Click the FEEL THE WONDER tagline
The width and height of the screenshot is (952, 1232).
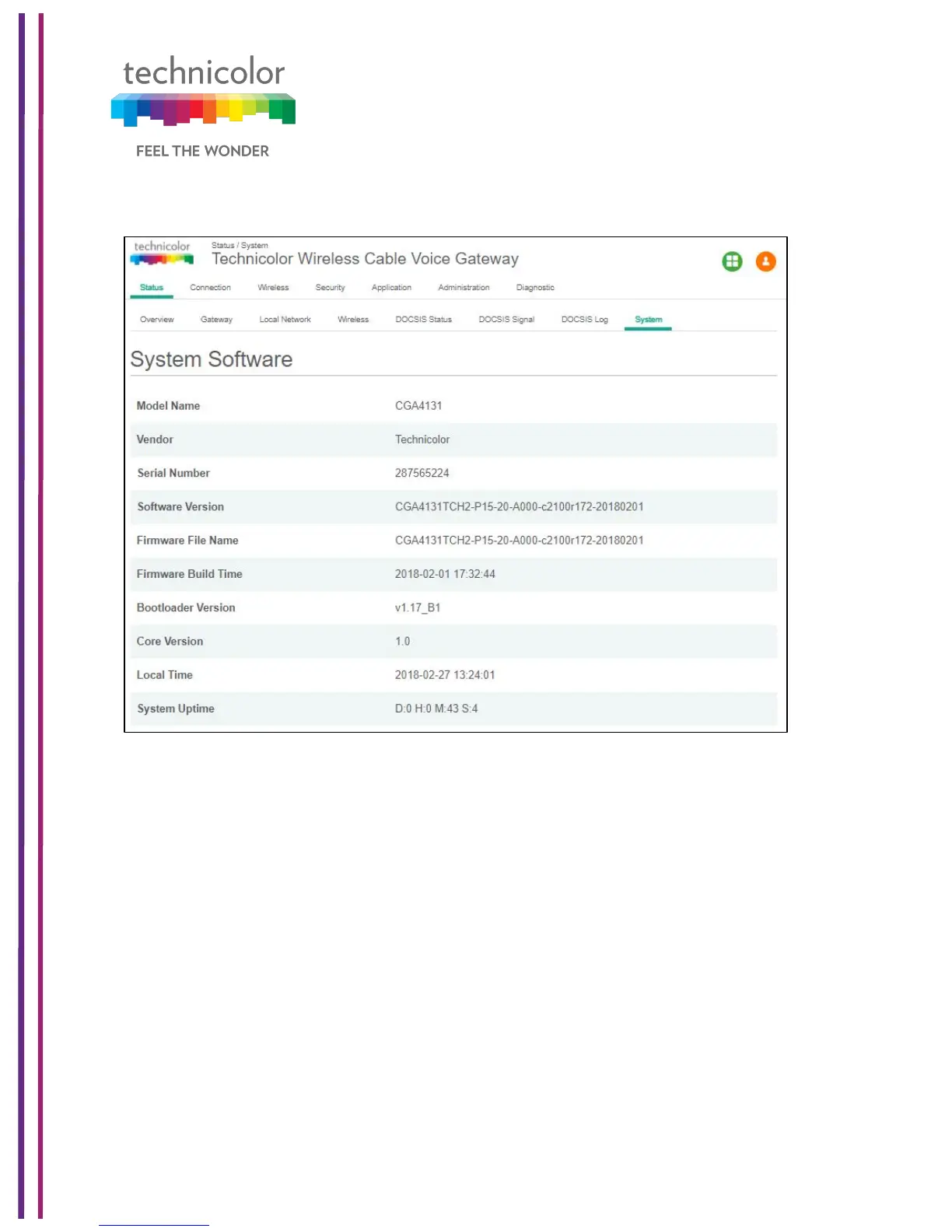pyautogui.click(x=202, y=151)
